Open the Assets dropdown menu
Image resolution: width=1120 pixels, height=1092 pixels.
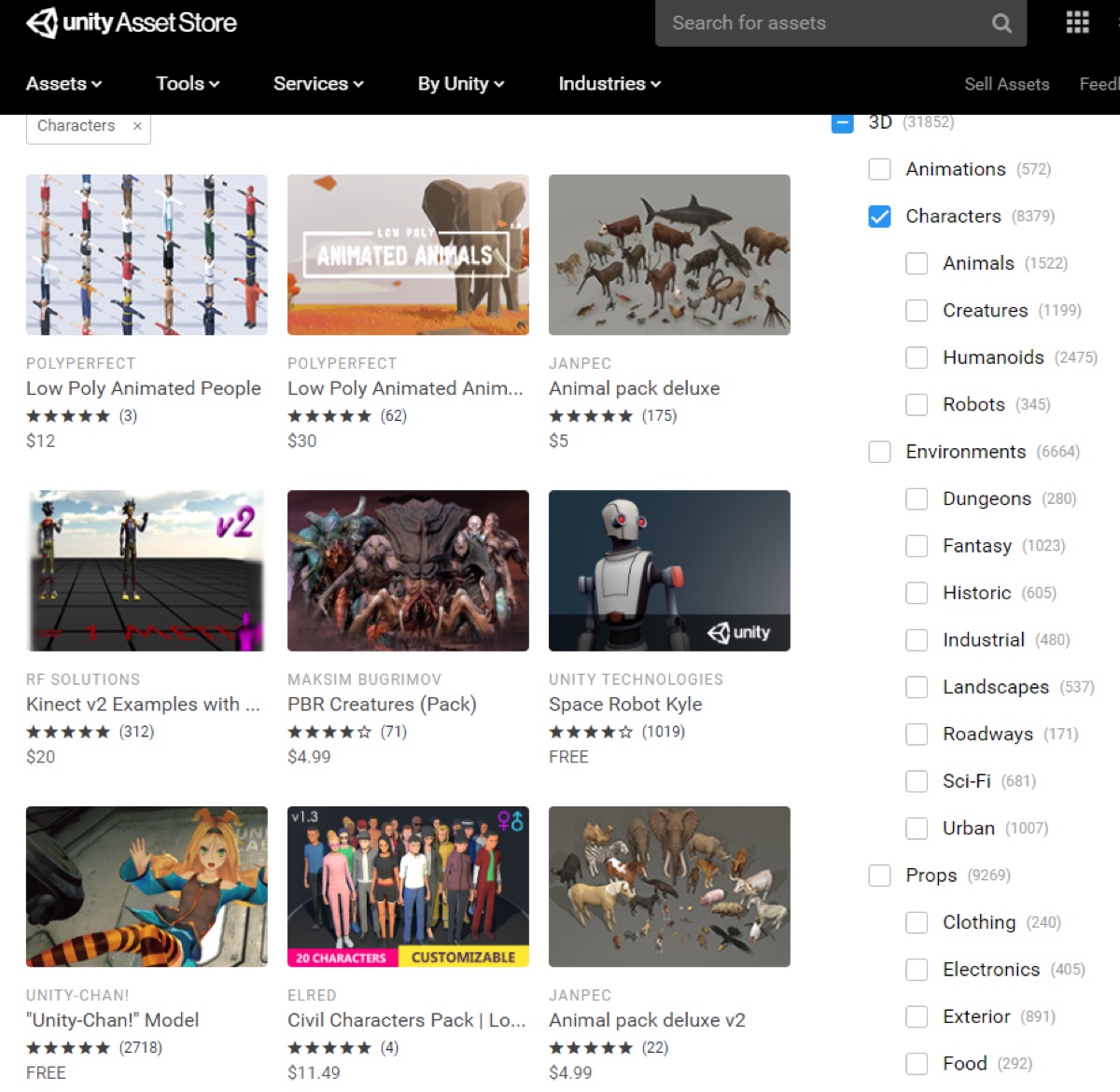pyautogui.click(x=63, y=84)
